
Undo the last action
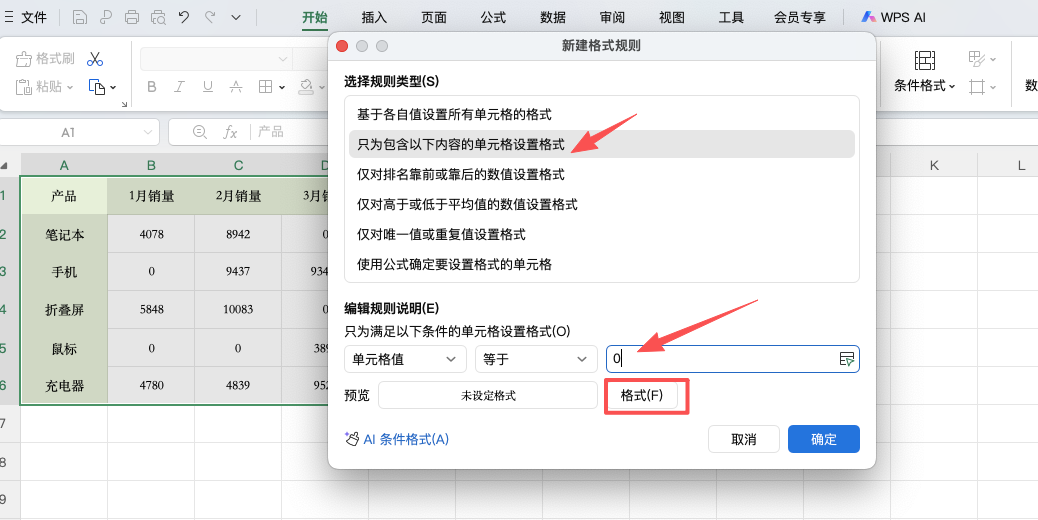184,17
